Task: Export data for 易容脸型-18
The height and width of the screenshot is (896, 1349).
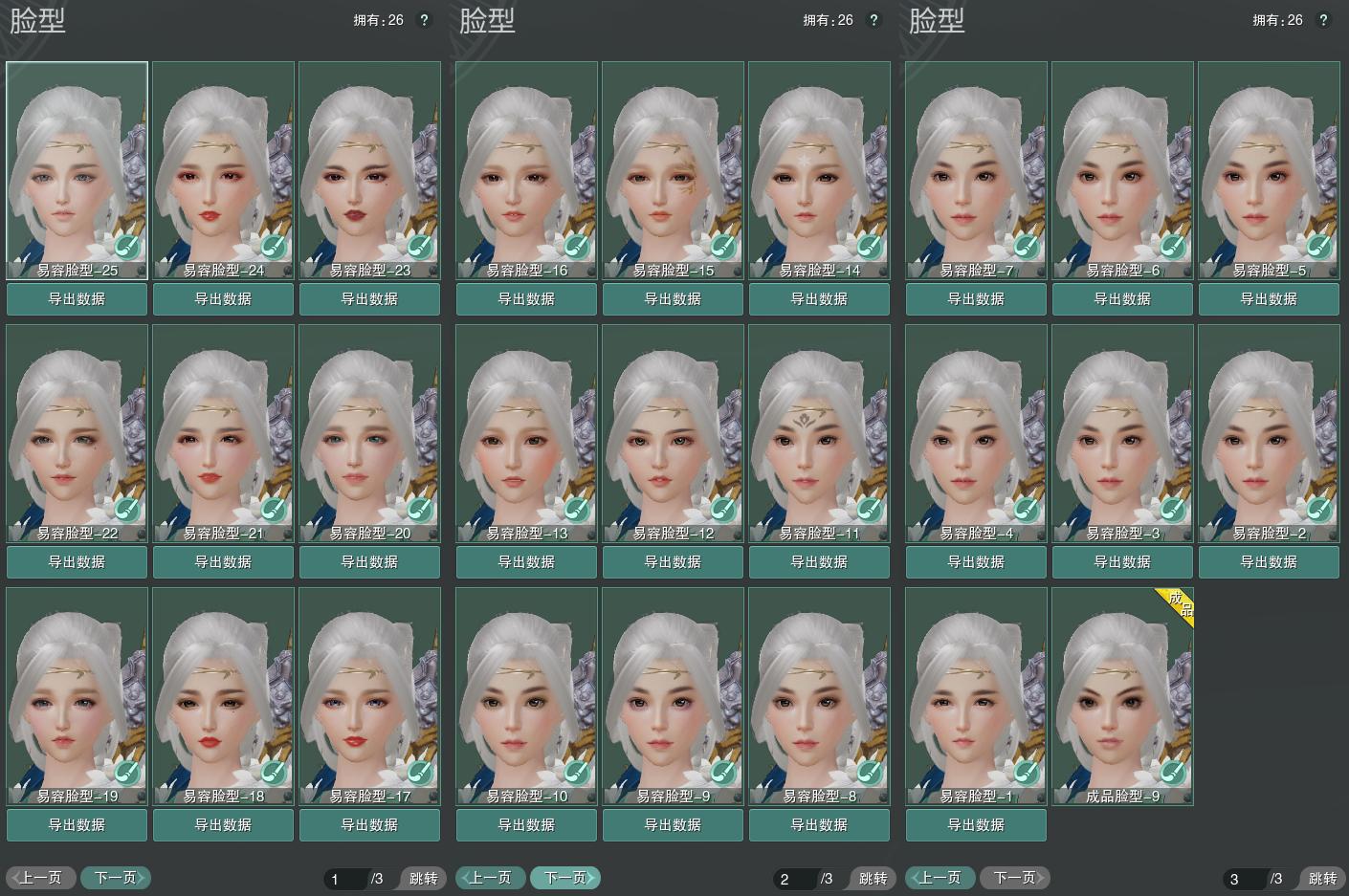Action: (224, 825)
